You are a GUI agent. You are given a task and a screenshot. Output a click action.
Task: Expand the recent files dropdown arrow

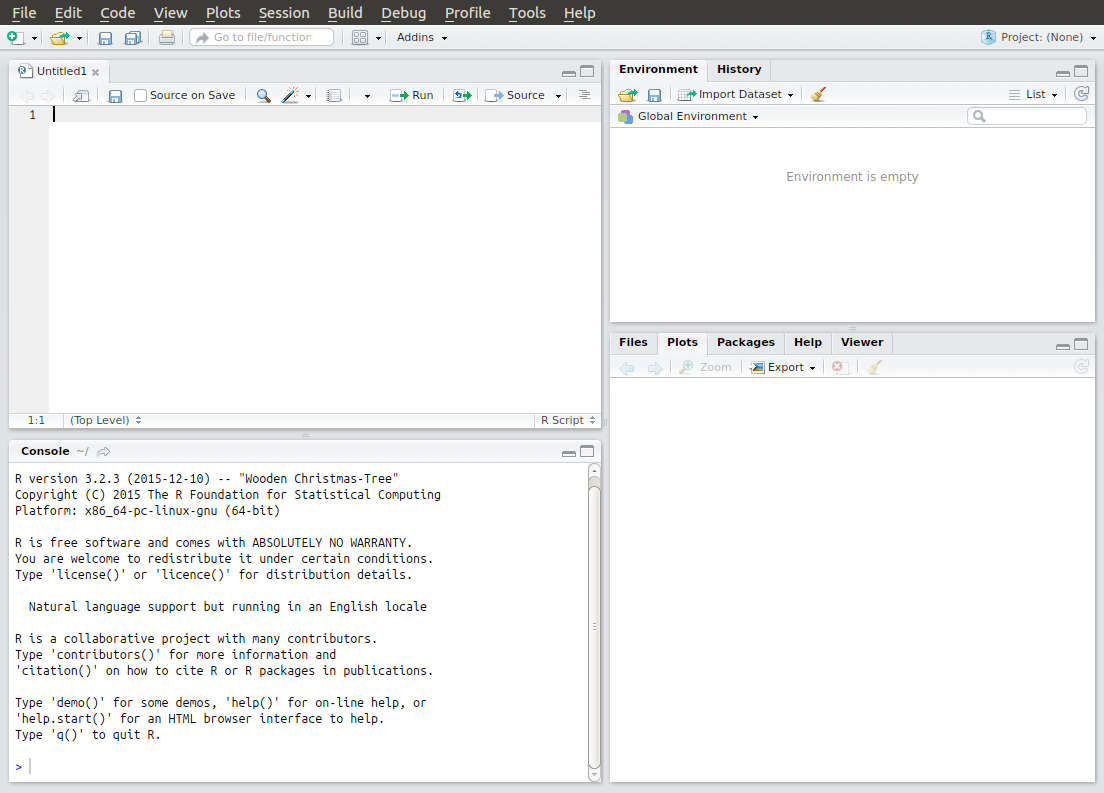coord(79,38)
